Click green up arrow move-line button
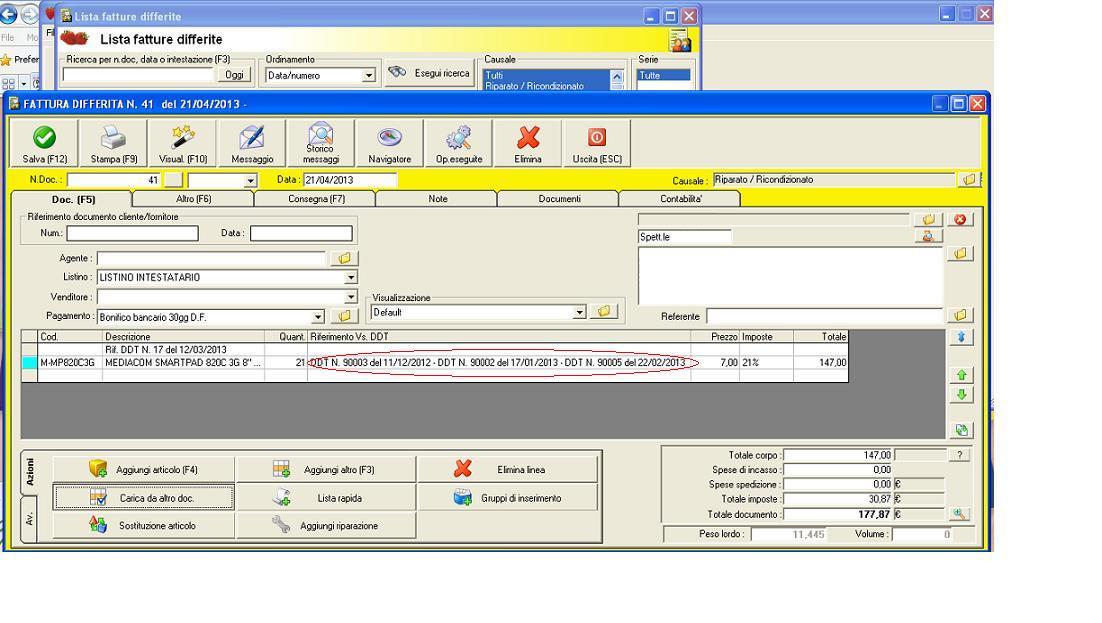Viewport: 1102px width, 623px height. [x=961, y=375]
